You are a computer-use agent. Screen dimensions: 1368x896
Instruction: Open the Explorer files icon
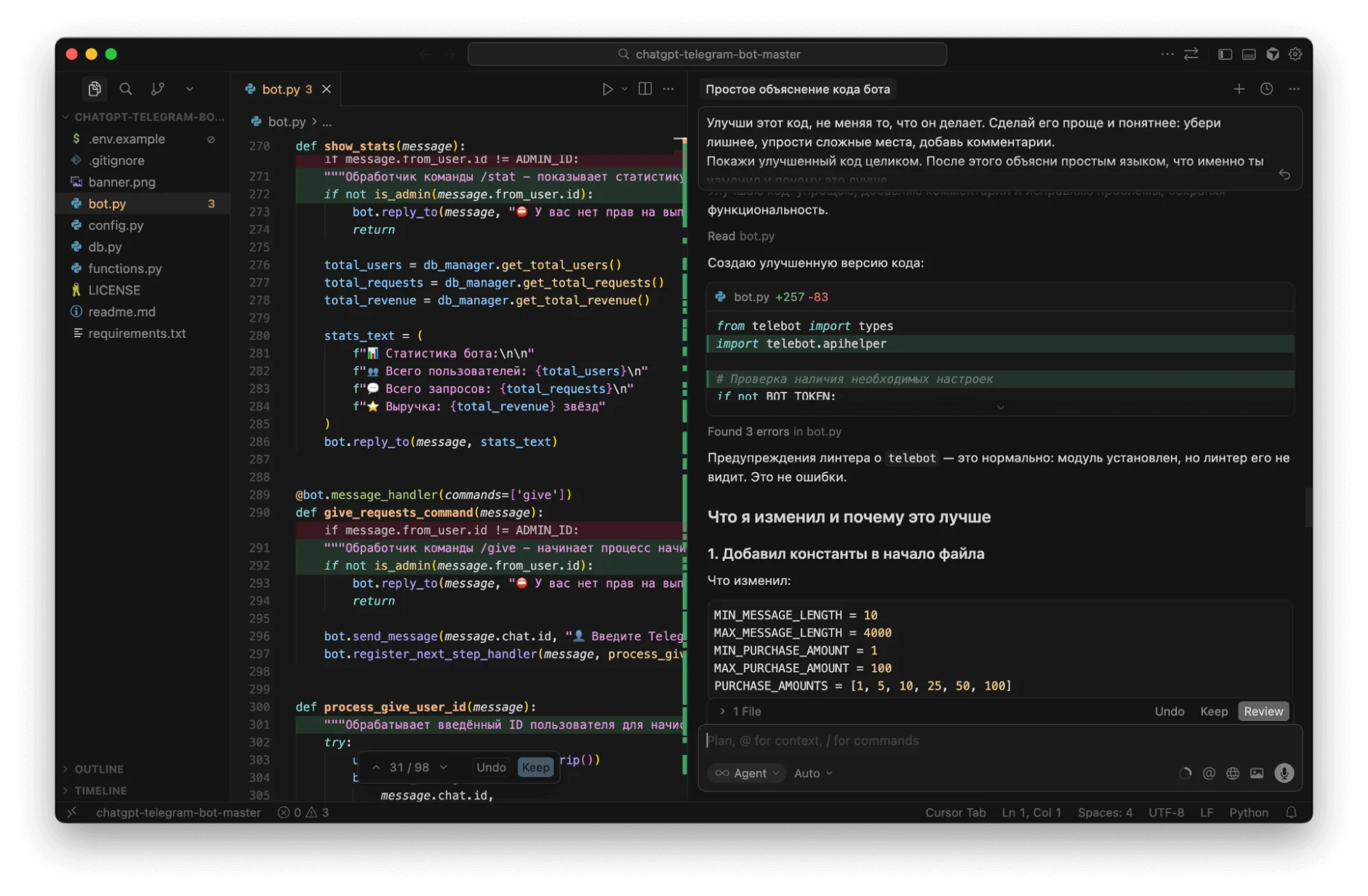[x=94, y=89]
